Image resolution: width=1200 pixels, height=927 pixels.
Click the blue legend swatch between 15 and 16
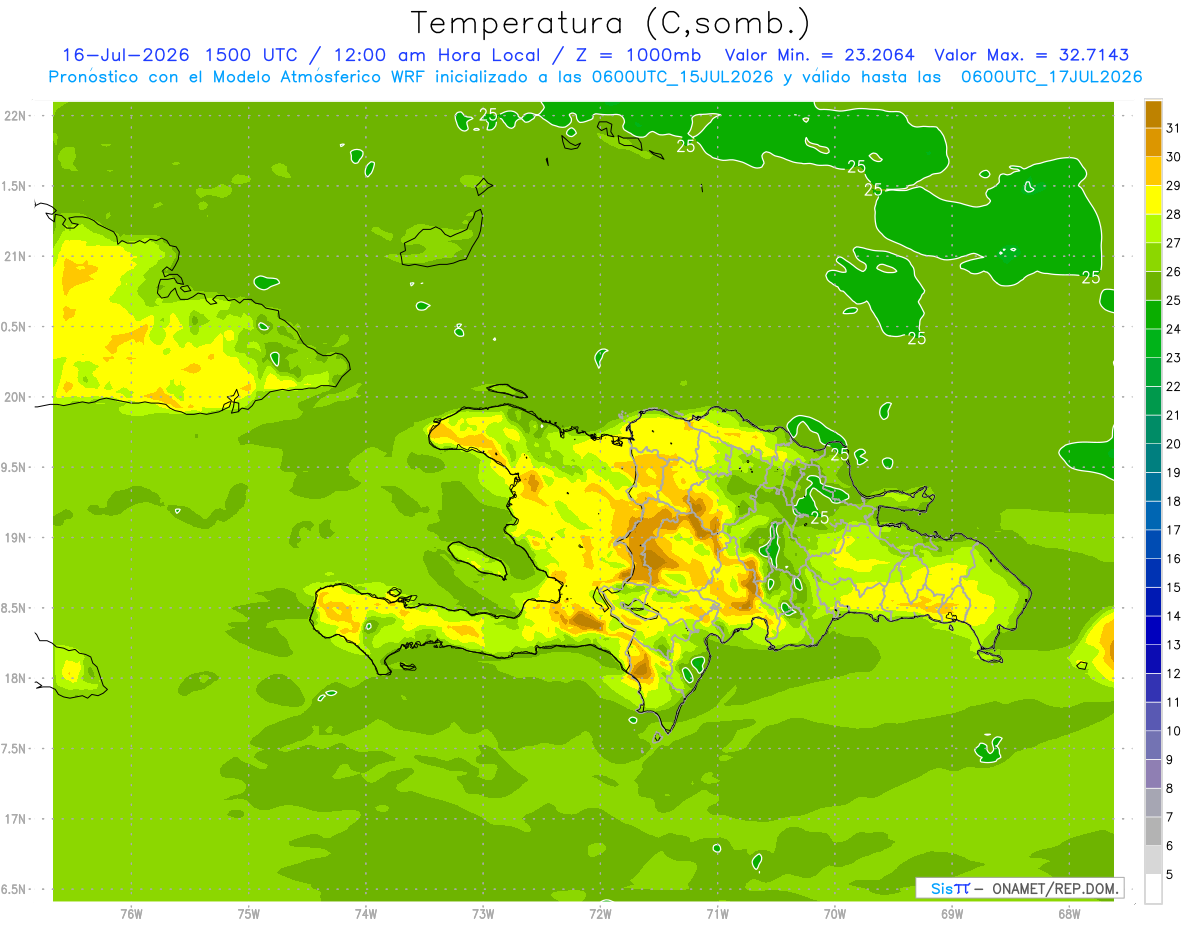1153,573
